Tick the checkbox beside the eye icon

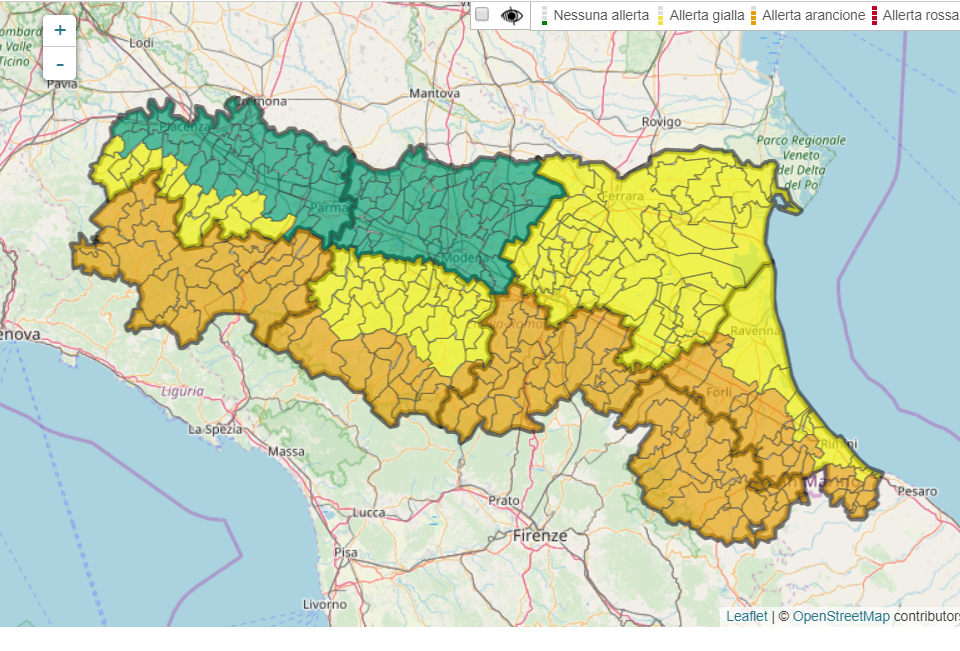click(482, 14)
